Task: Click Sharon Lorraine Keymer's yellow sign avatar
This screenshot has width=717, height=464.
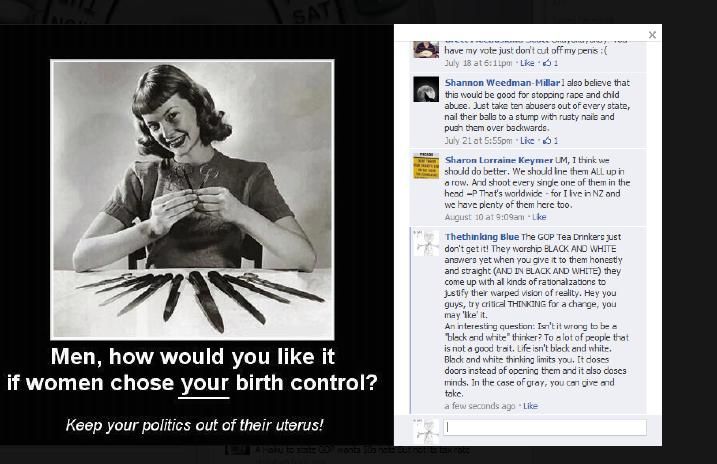Action: (426, 166)
